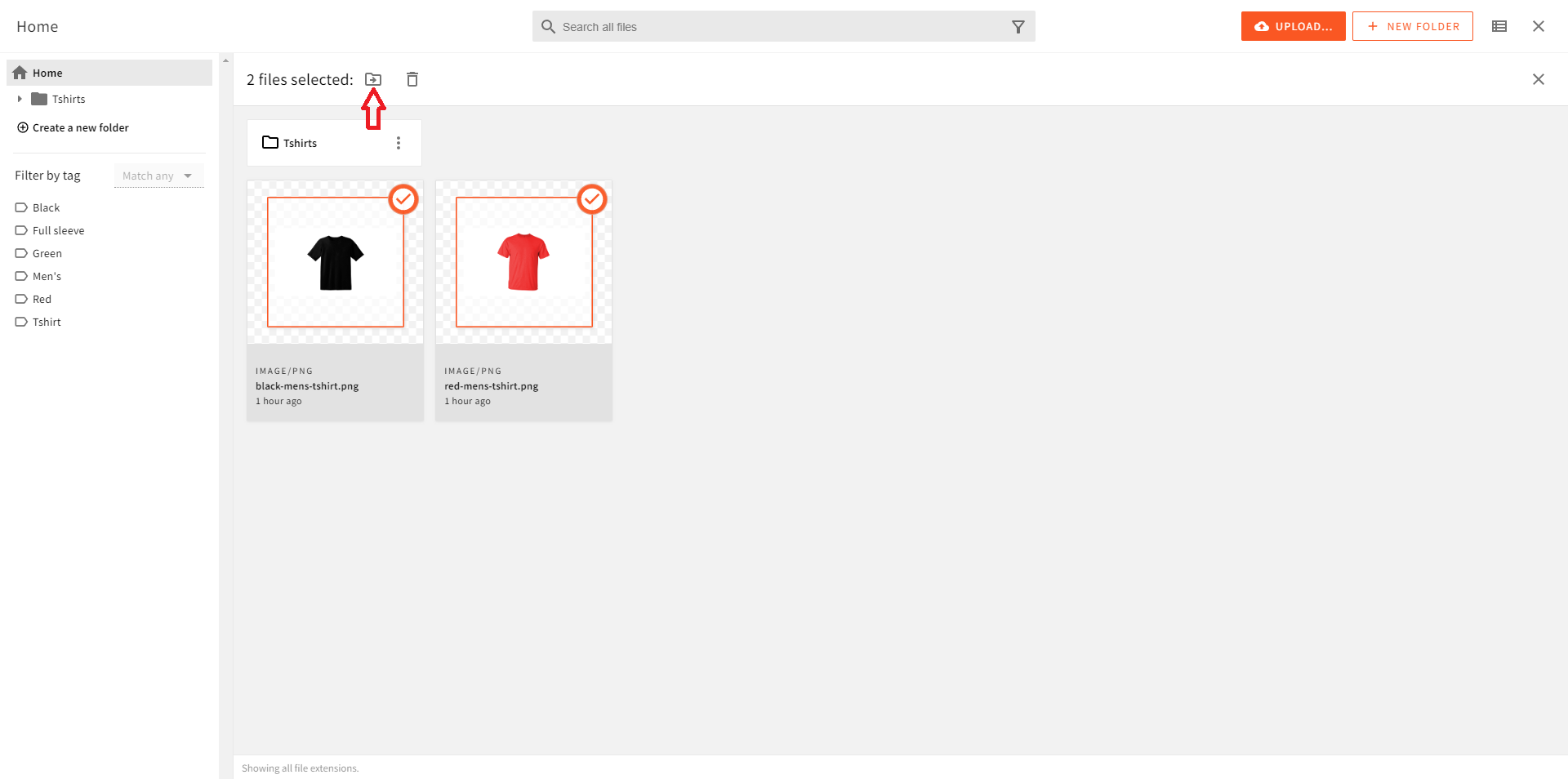Image resolution: width=1568 pixels, height=779 pixels.
Task: Click inside the Search all files field
Action: 735,26
